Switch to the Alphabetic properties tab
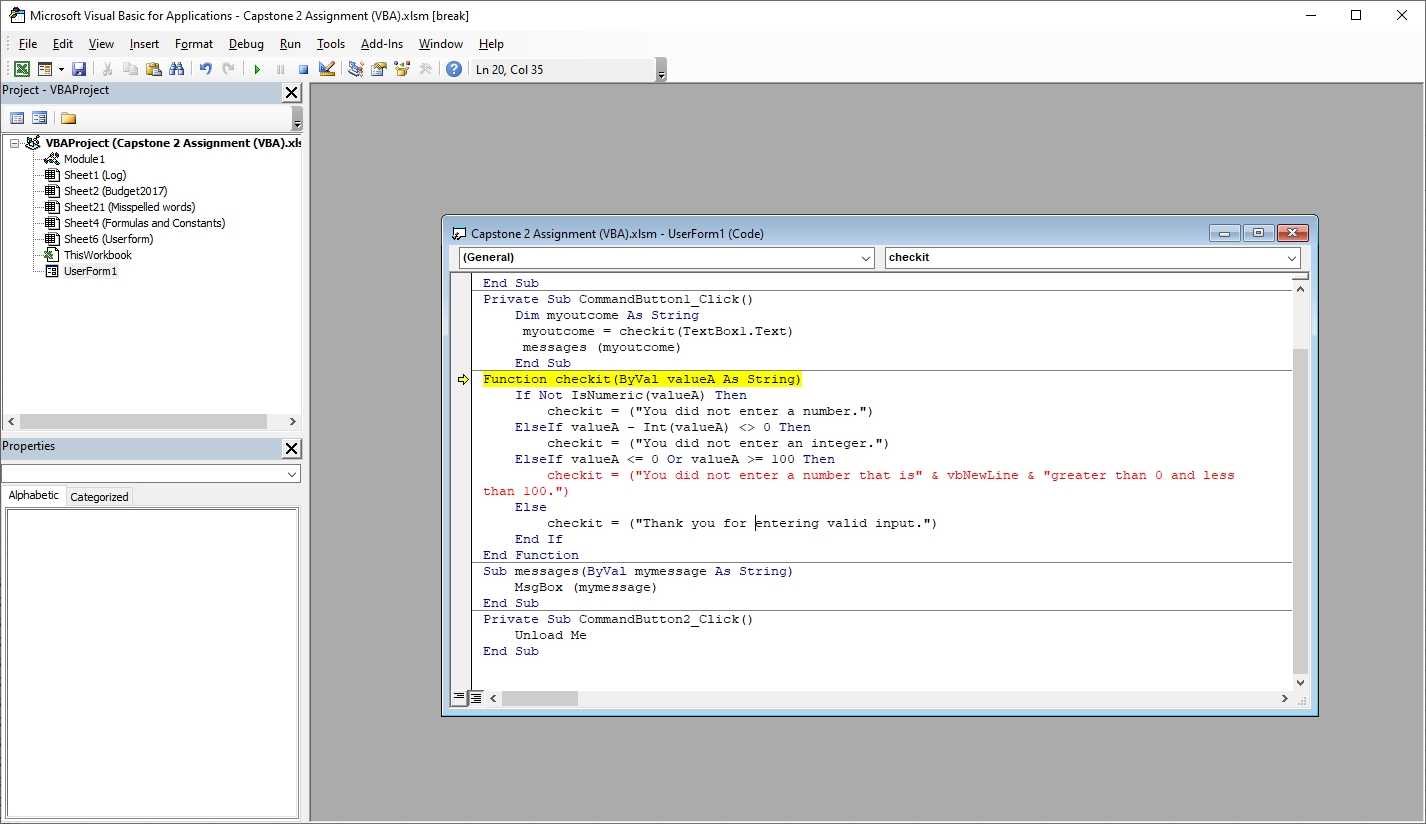 click(34, 495)
